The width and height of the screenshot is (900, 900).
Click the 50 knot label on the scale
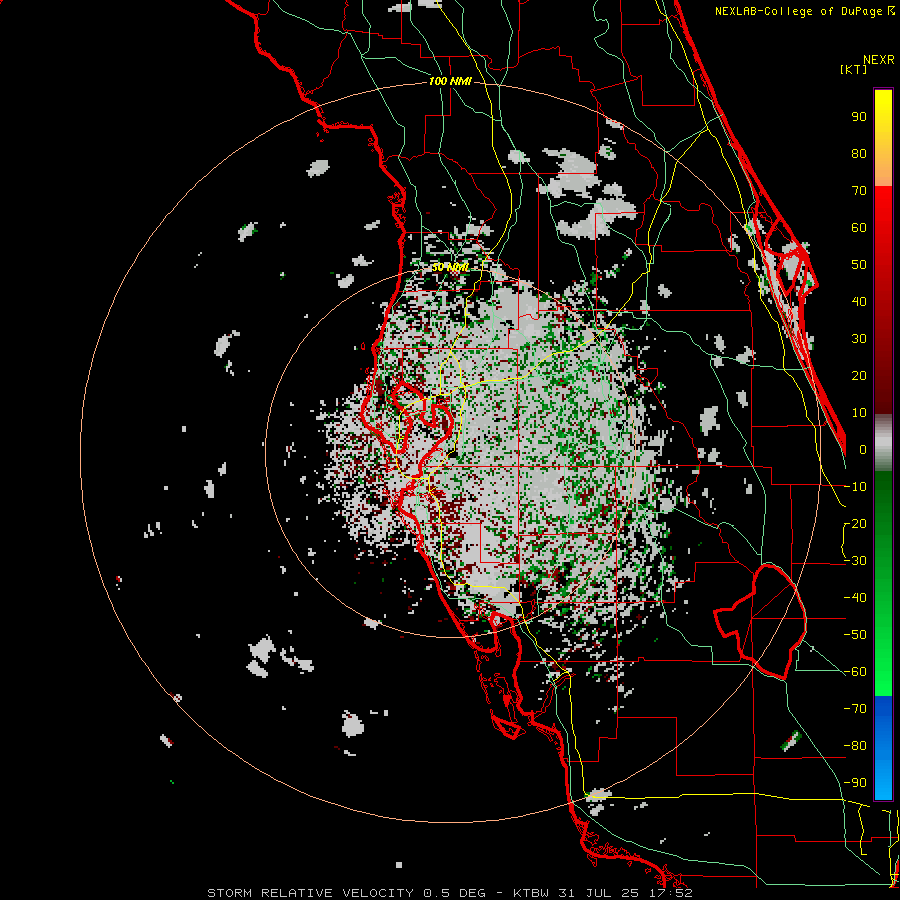pyautogui.click(x=859, y=265)
